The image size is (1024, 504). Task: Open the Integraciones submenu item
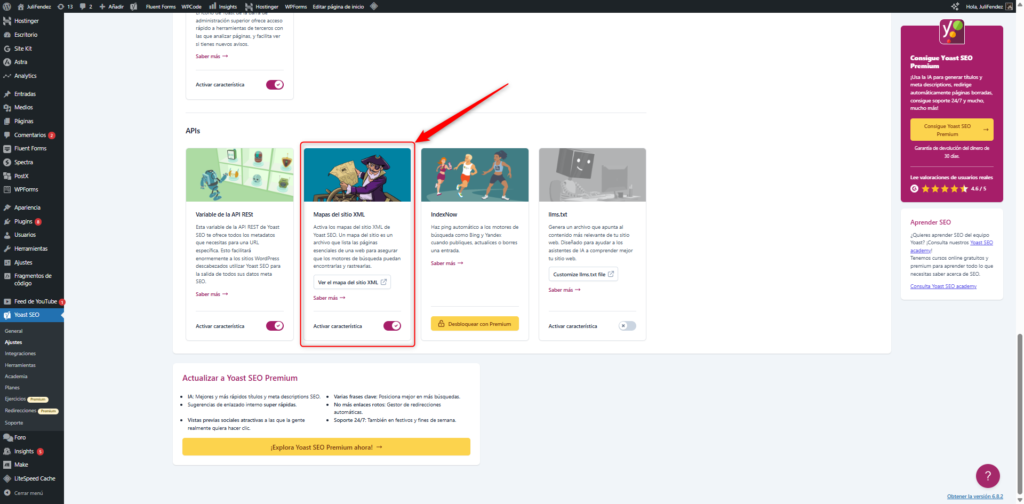pos(20,353)
